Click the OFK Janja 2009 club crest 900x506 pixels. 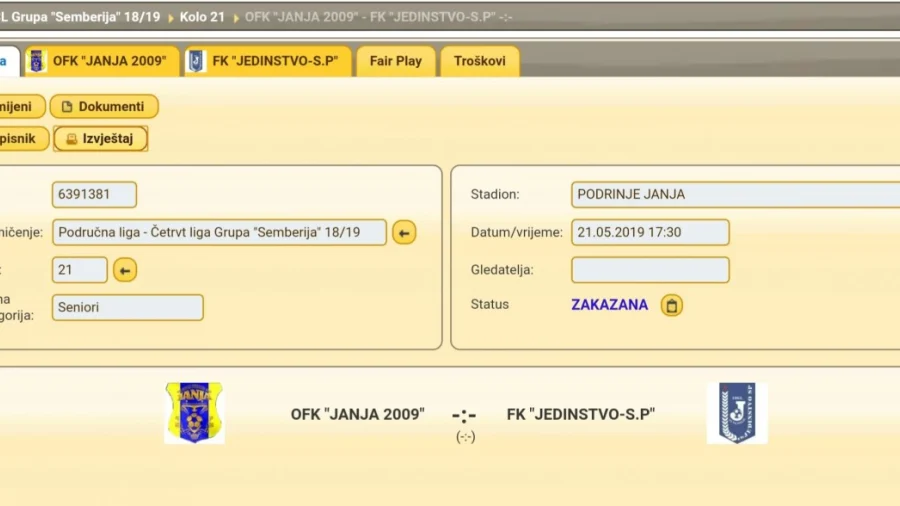tap(194, 413)
